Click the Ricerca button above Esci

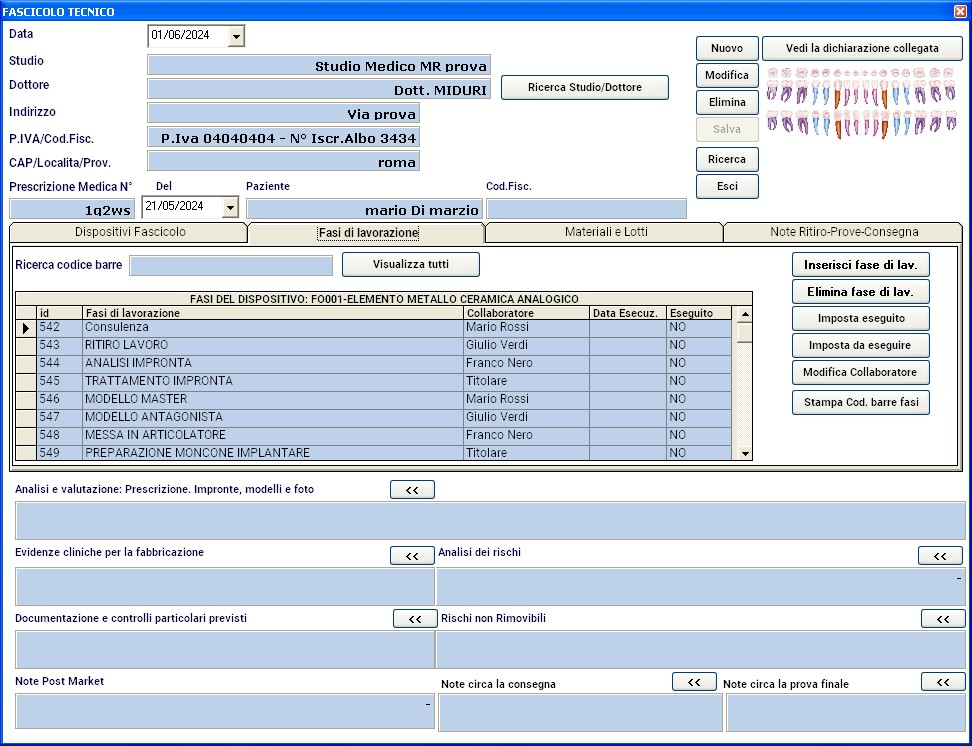point(727,159)
